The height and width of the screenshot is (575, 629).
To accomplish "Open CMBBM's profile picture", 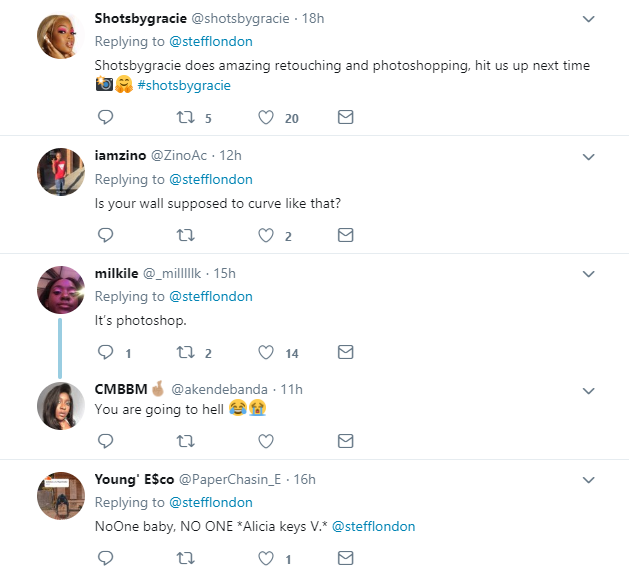I will click(x=60, y=406).
